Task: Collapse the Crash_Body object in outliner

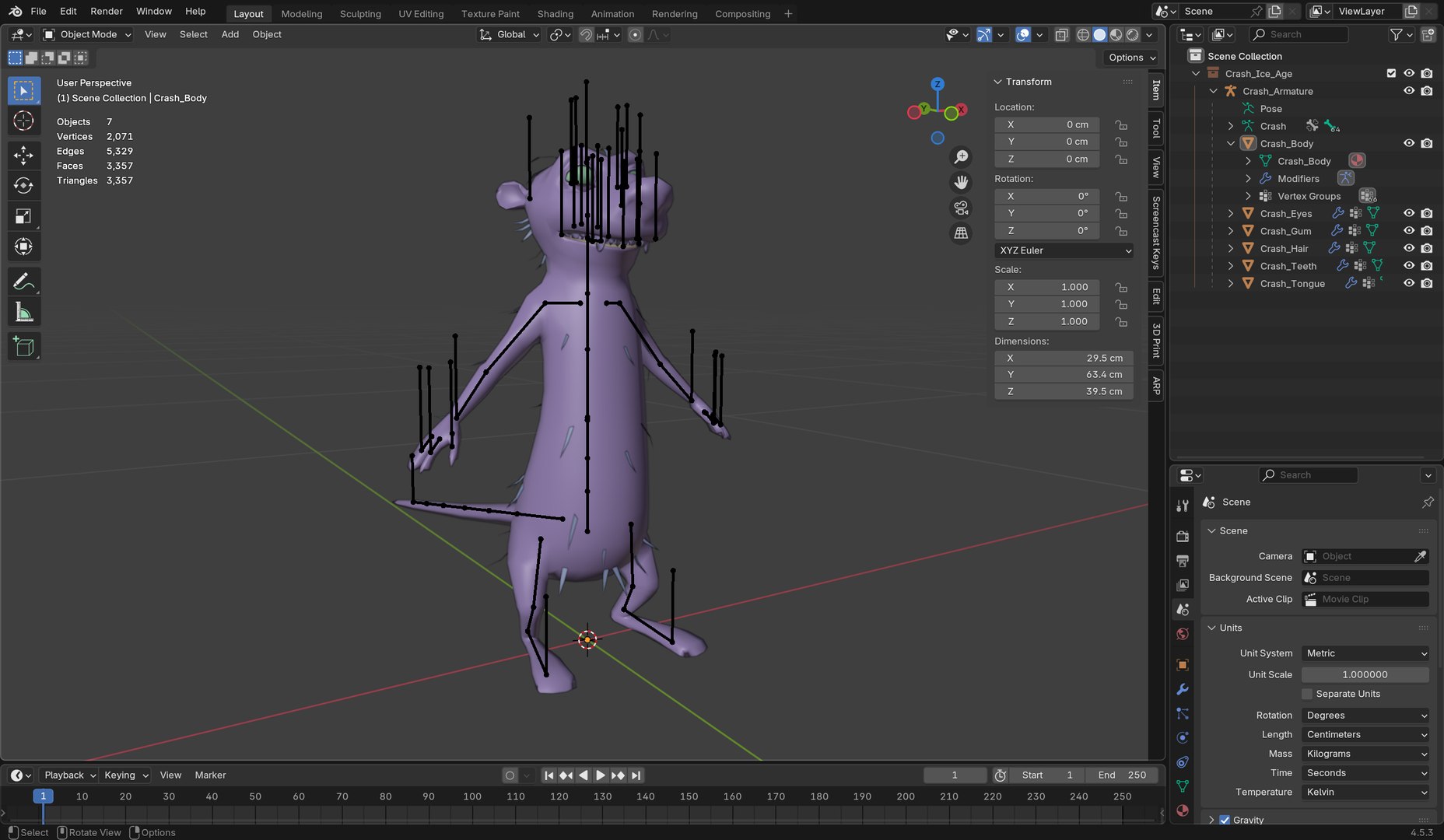Action: [x=1231, y=143]
